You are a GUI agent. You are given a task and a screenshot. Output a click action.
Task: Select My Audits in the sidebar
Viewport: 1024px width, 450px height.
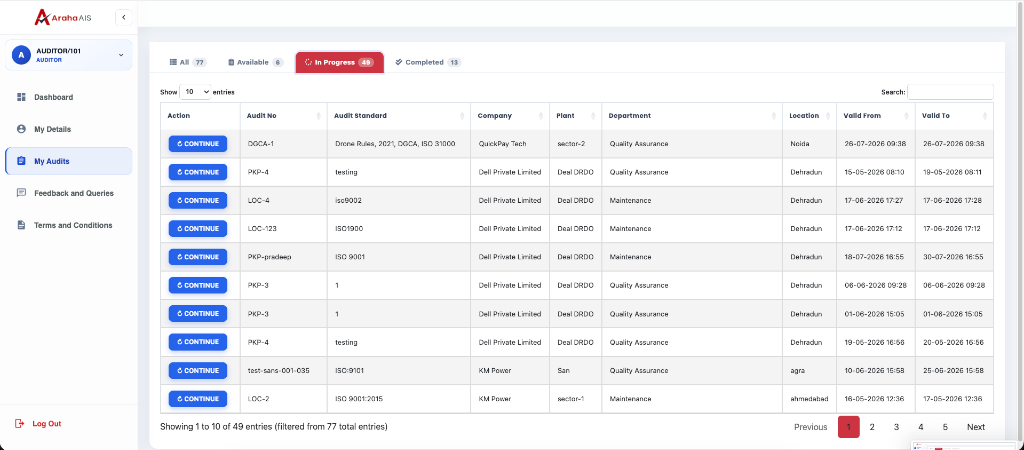[x=69, y=161]
